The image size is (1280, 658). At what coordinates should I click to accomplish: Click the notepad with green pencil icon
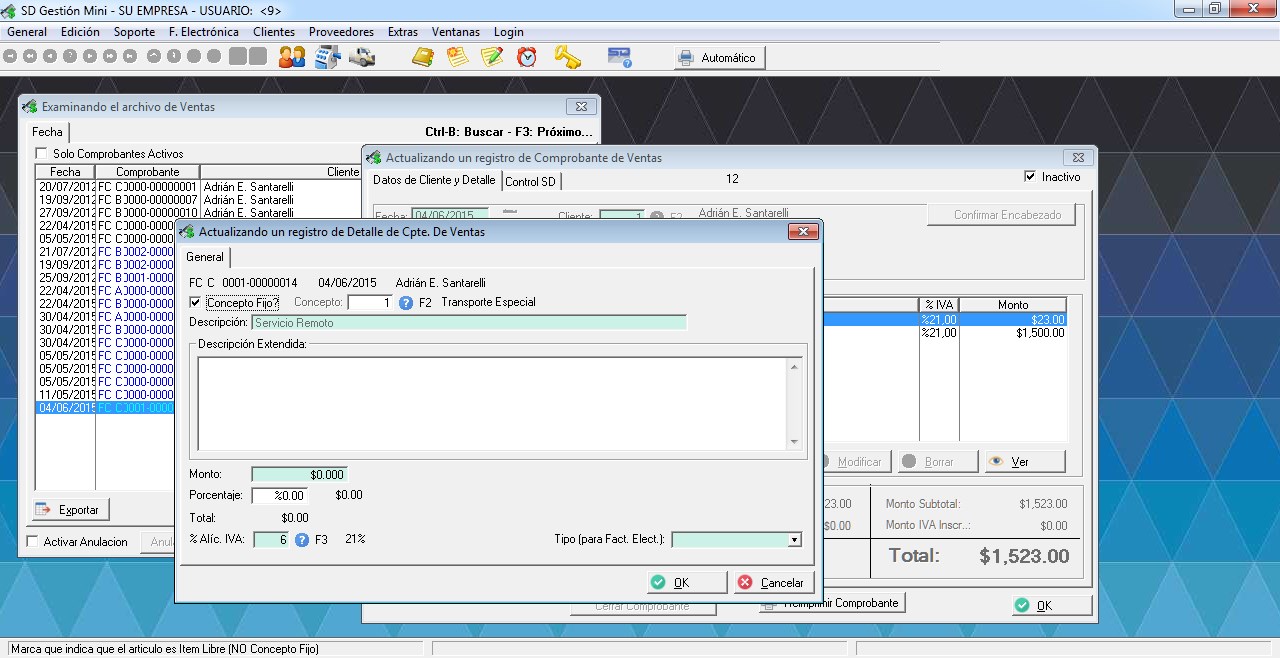491,57
